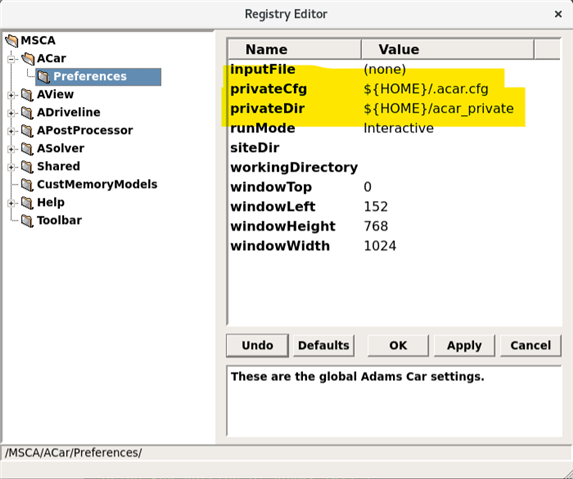573x479 pixels.
Task: Select the MSCA root tree label
Action: (x=38, y=40)
